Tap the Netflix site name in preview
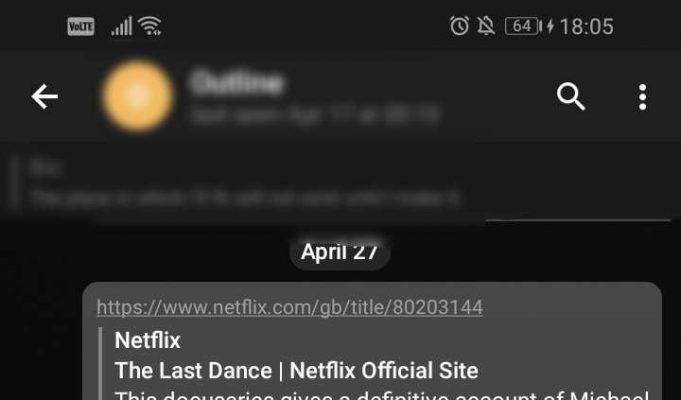681x400 pixels. pos(148,340)
